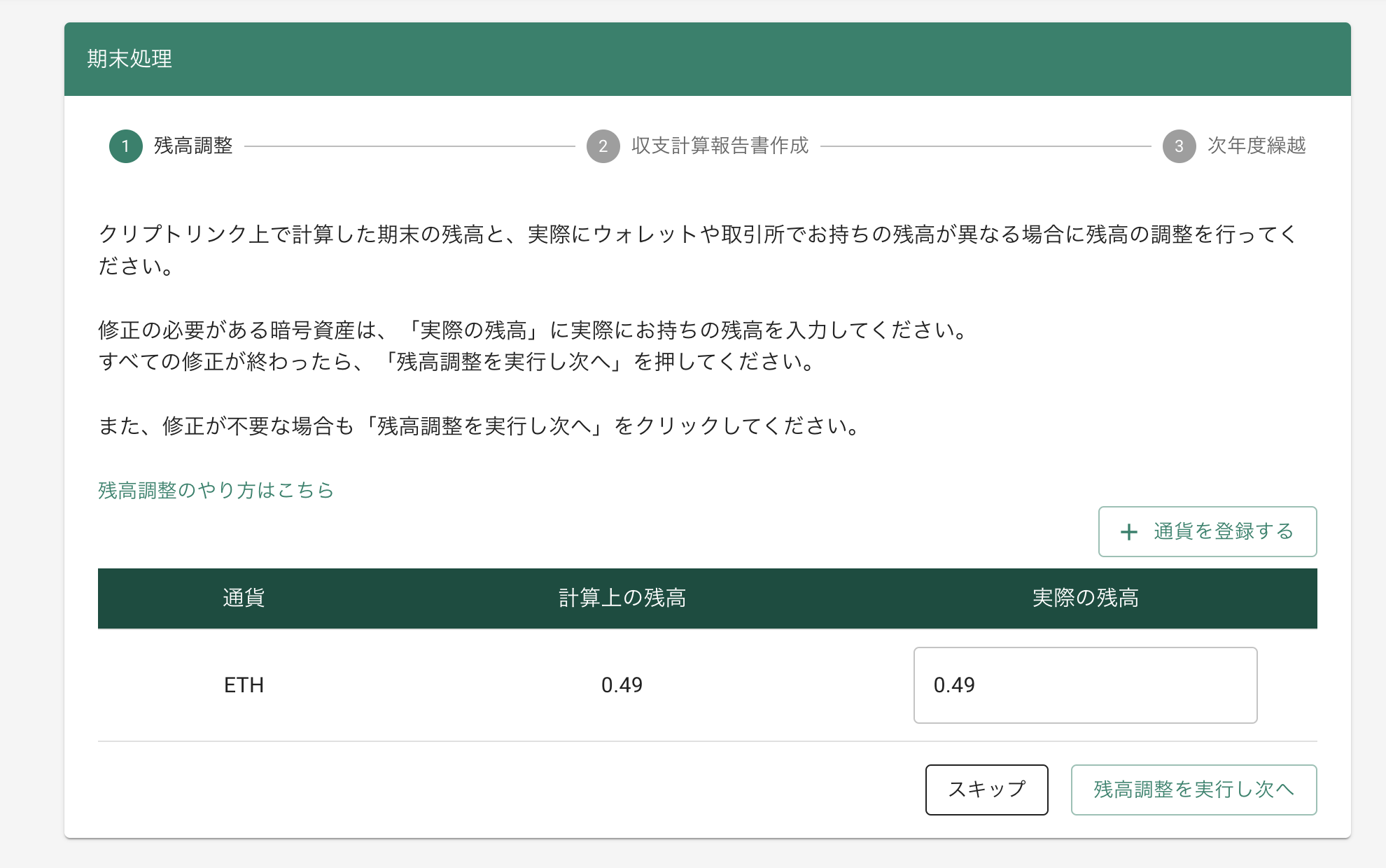This screenshot has height=868, width=1386.
Task: Click the 期末処理 panel title
Action: point(129,59)
